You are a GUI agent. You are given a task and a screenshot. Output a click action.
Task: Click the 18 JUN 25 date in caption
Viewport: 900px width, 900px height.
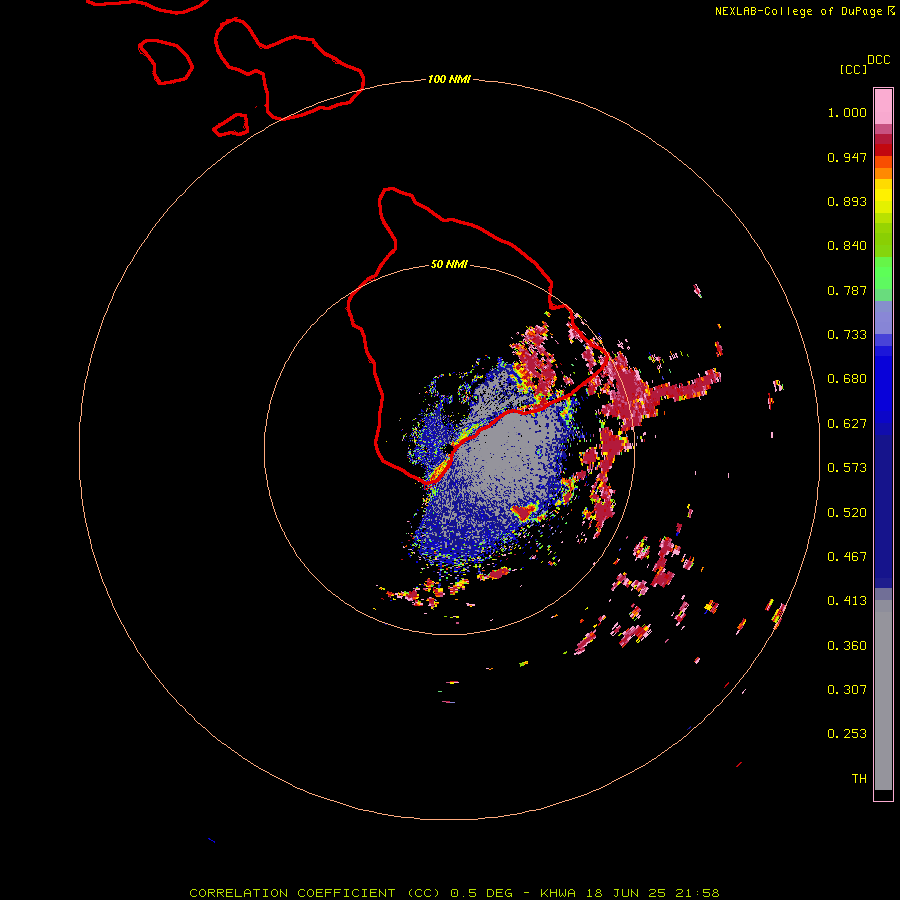626,893
